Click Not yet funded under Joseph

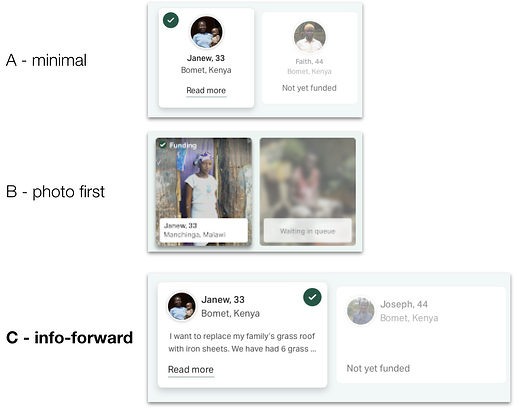378,368
